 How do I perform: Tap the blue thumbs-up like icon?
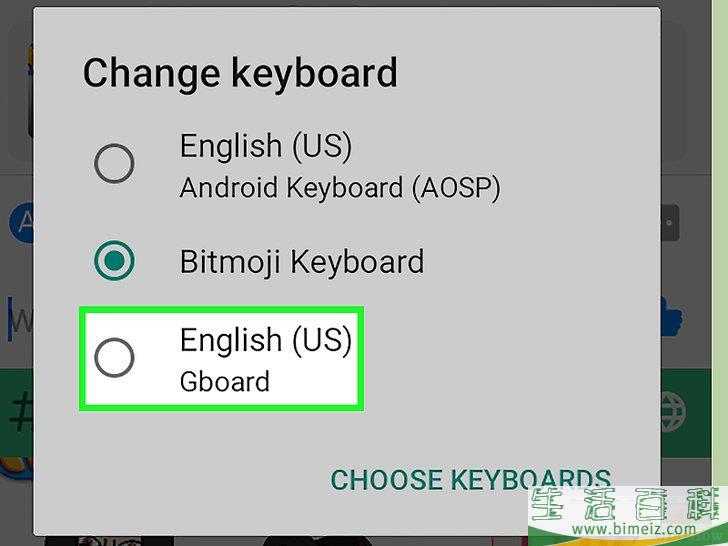point(671,318)
